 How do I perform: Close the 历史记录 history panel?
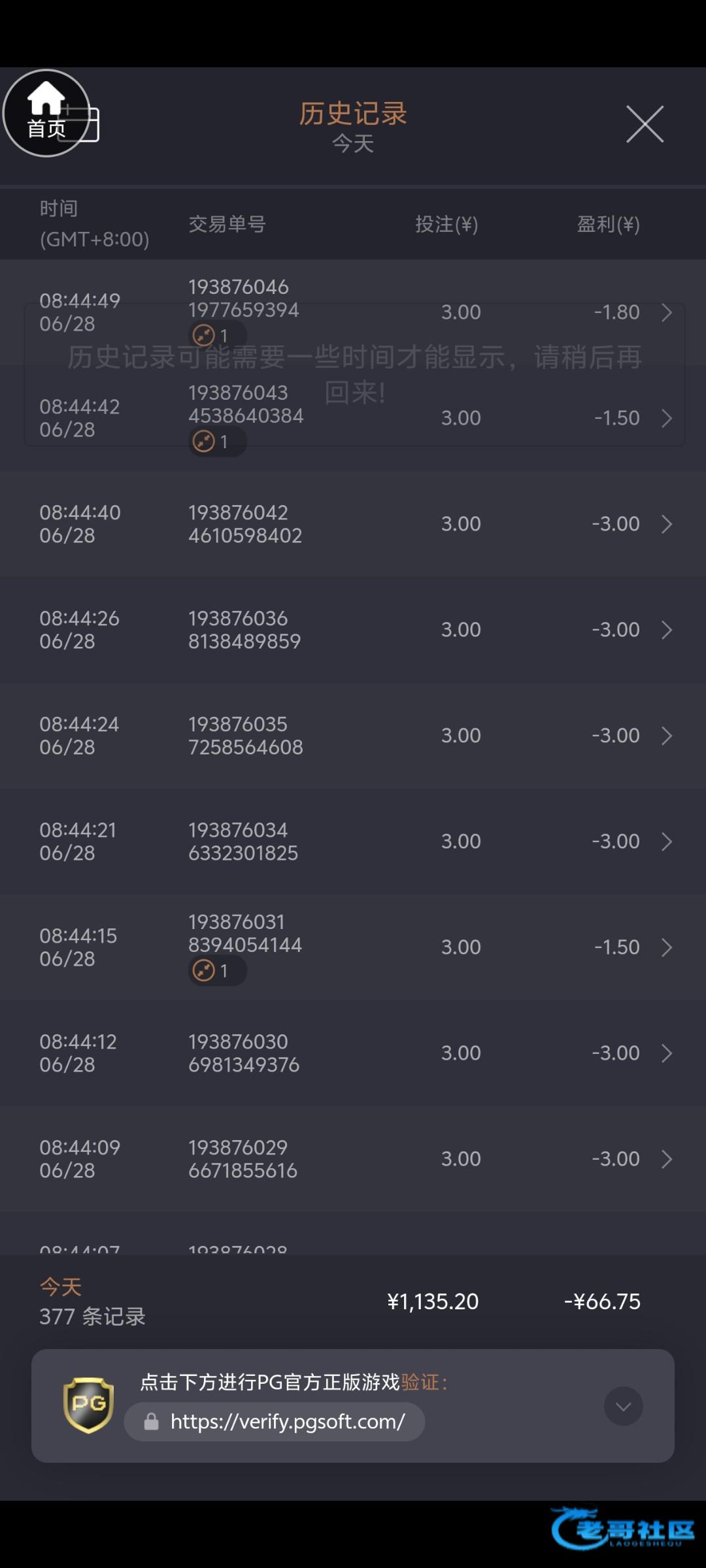coord(645,123)
